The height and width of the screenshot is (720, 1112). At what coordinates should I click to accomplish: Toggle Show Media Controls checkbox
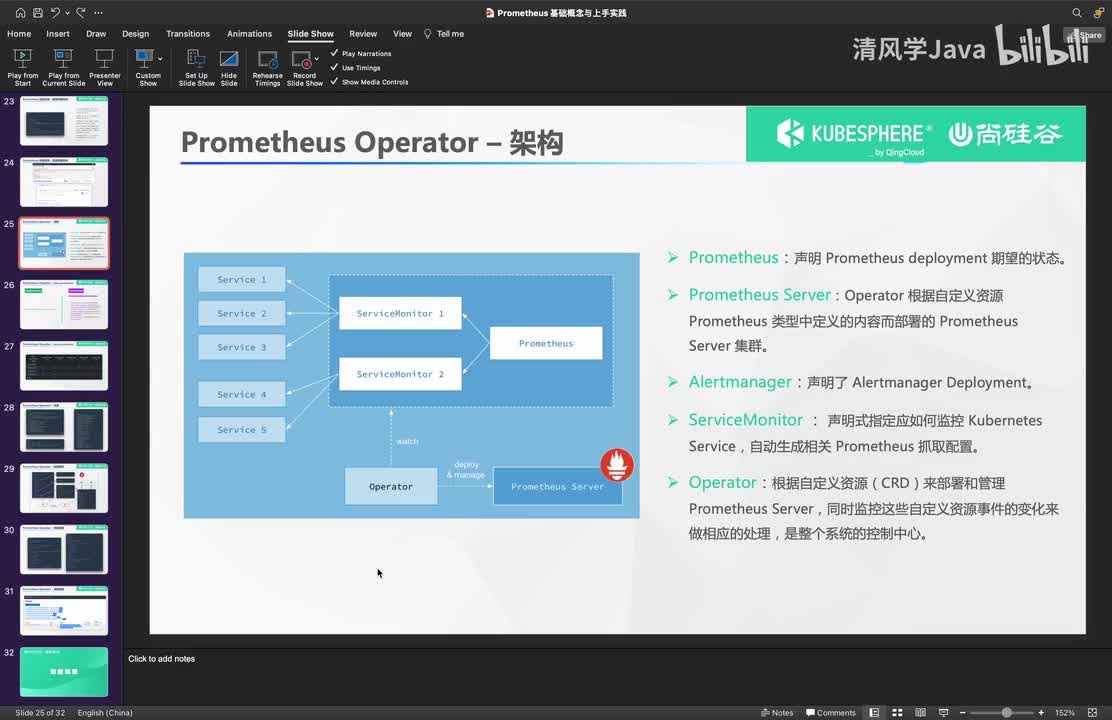pyautogui.click(x=335, y=82)
